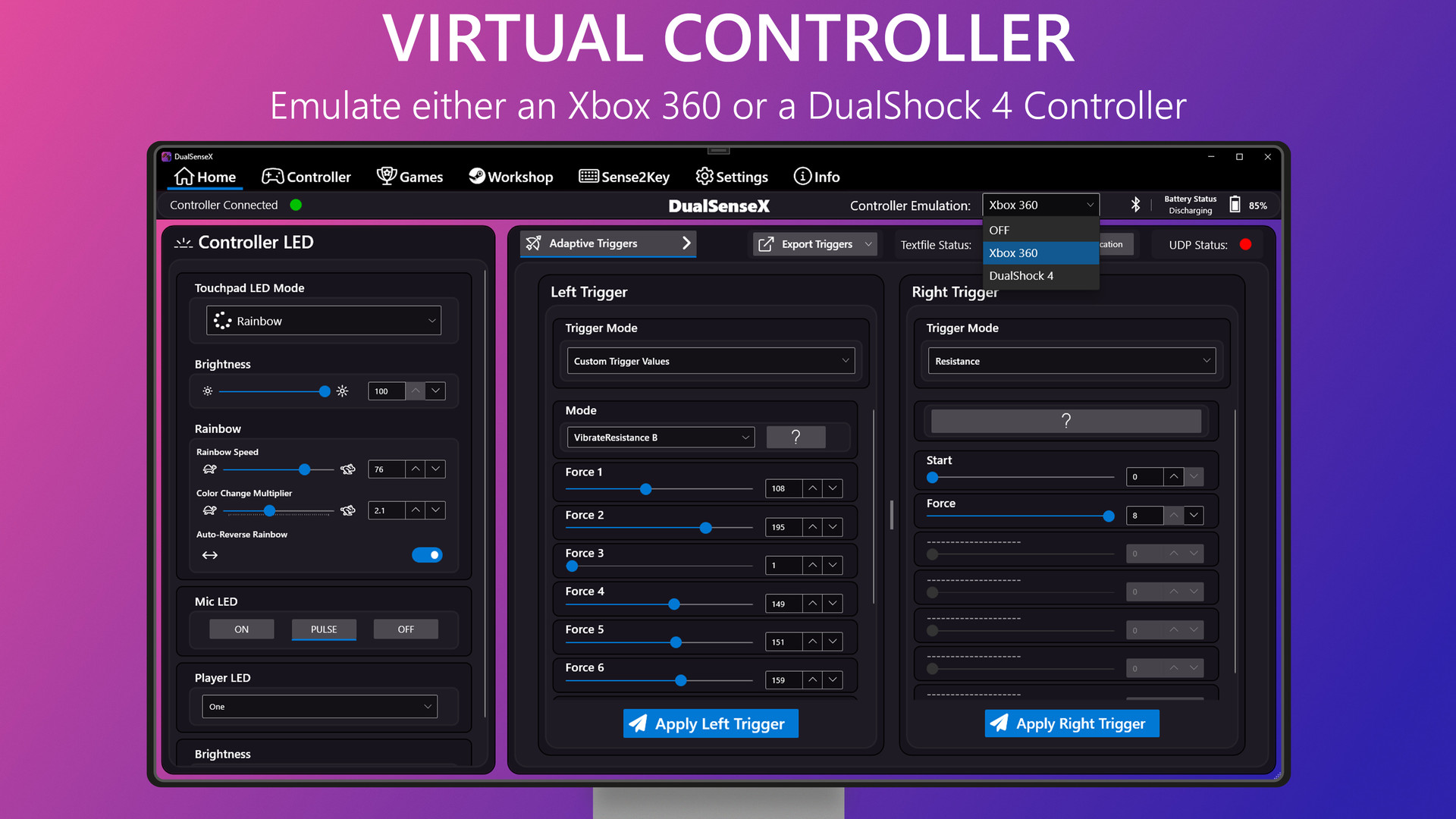Open the Touchpad LED Mode Rainbow dropdown
This screenshot has width=1456, height=819.
click(324, 321)
